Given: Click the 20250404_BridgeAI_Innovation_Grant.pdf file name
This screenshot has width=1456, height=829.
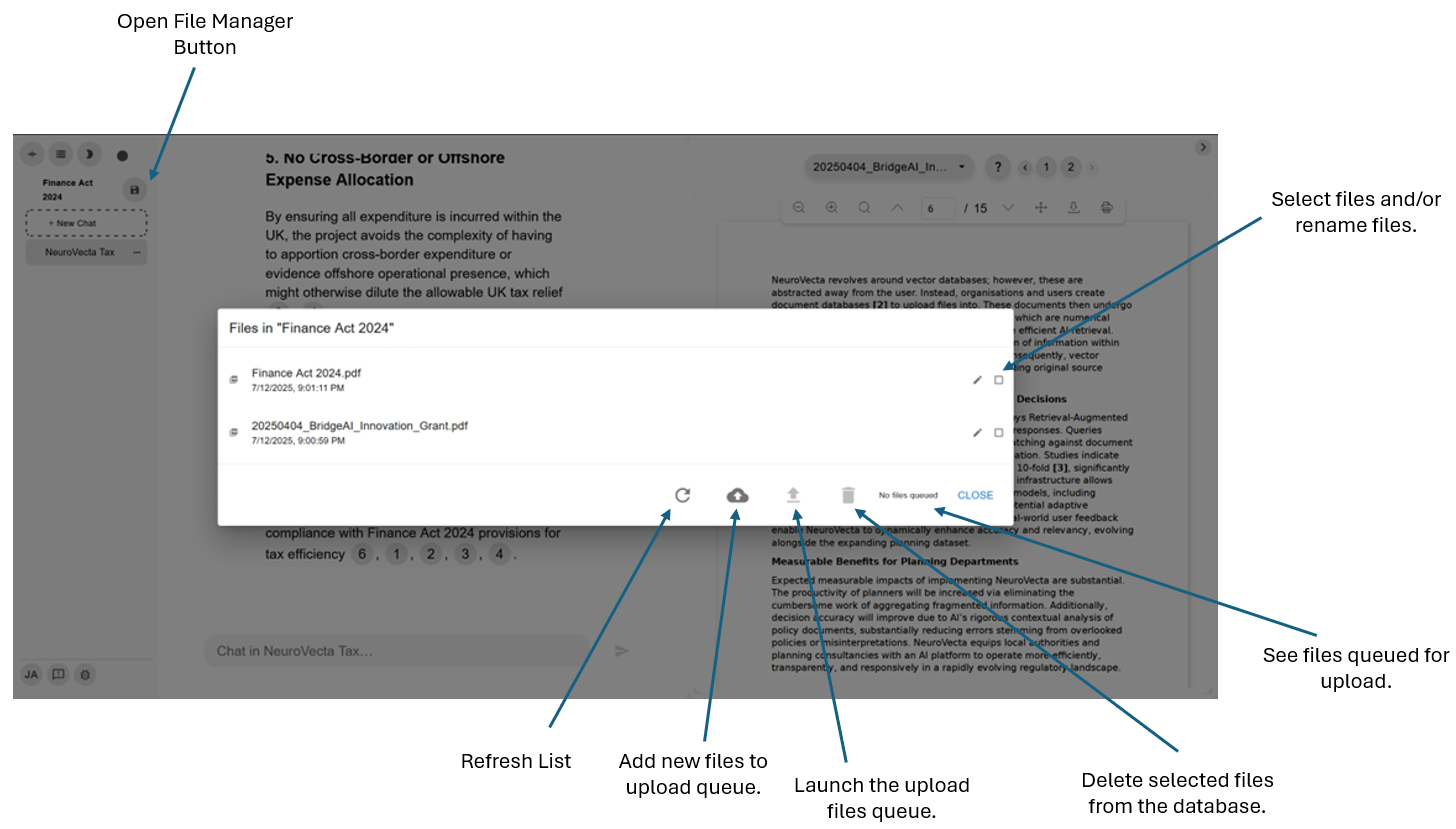Looking at the screenshot, I should (360, 426).
